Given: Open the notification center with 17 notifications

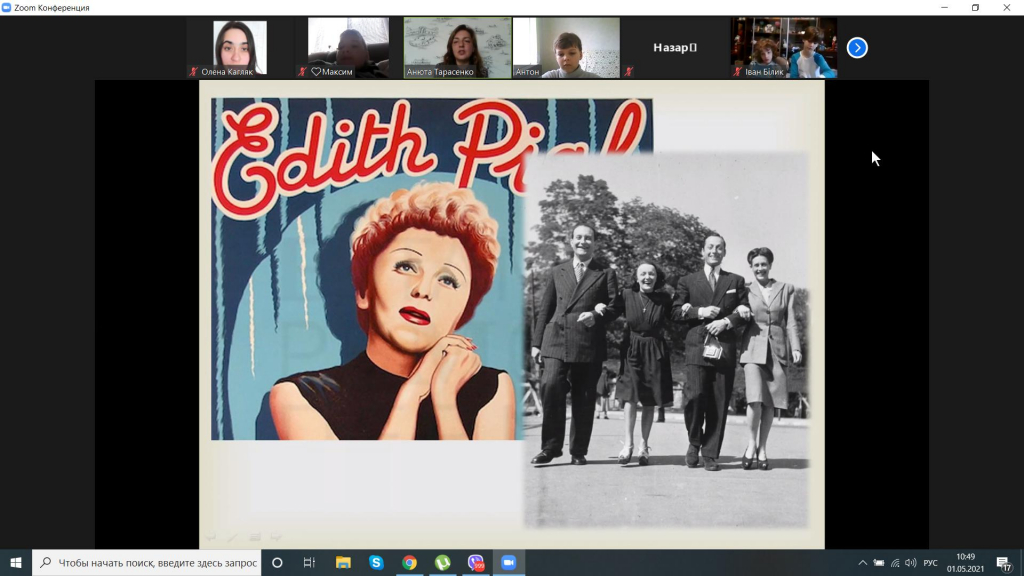Looking at the screenshot, I should click(x=1004, y=563).
